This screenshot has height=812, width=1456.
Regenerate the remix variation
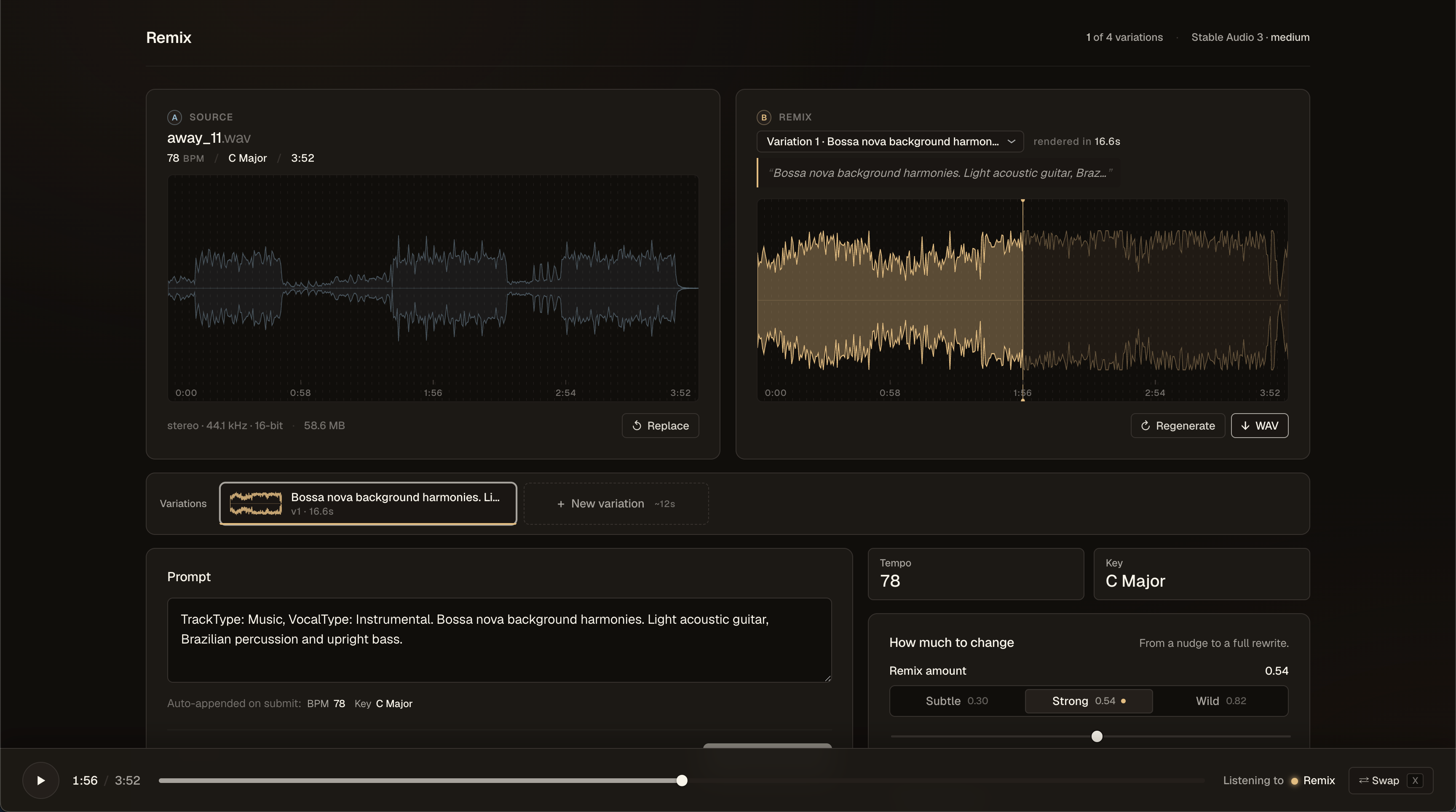point(1178,425)
